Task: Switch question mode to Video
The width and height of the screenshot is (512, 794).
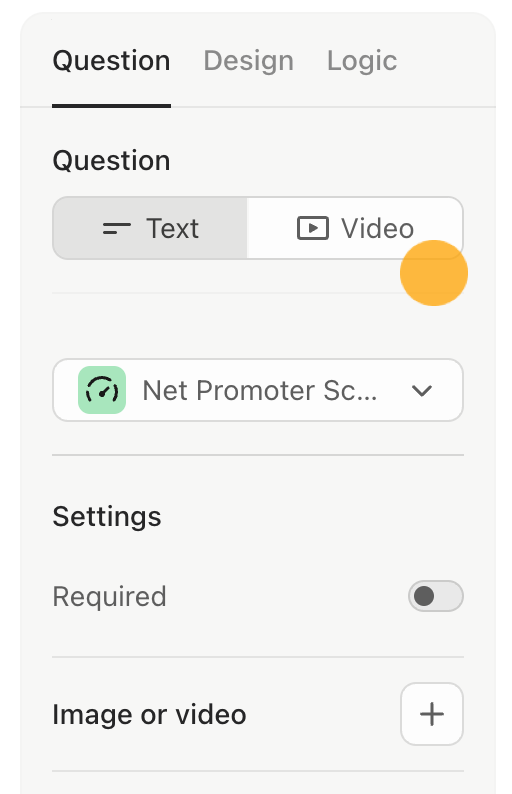Action: tap(355, 228)
